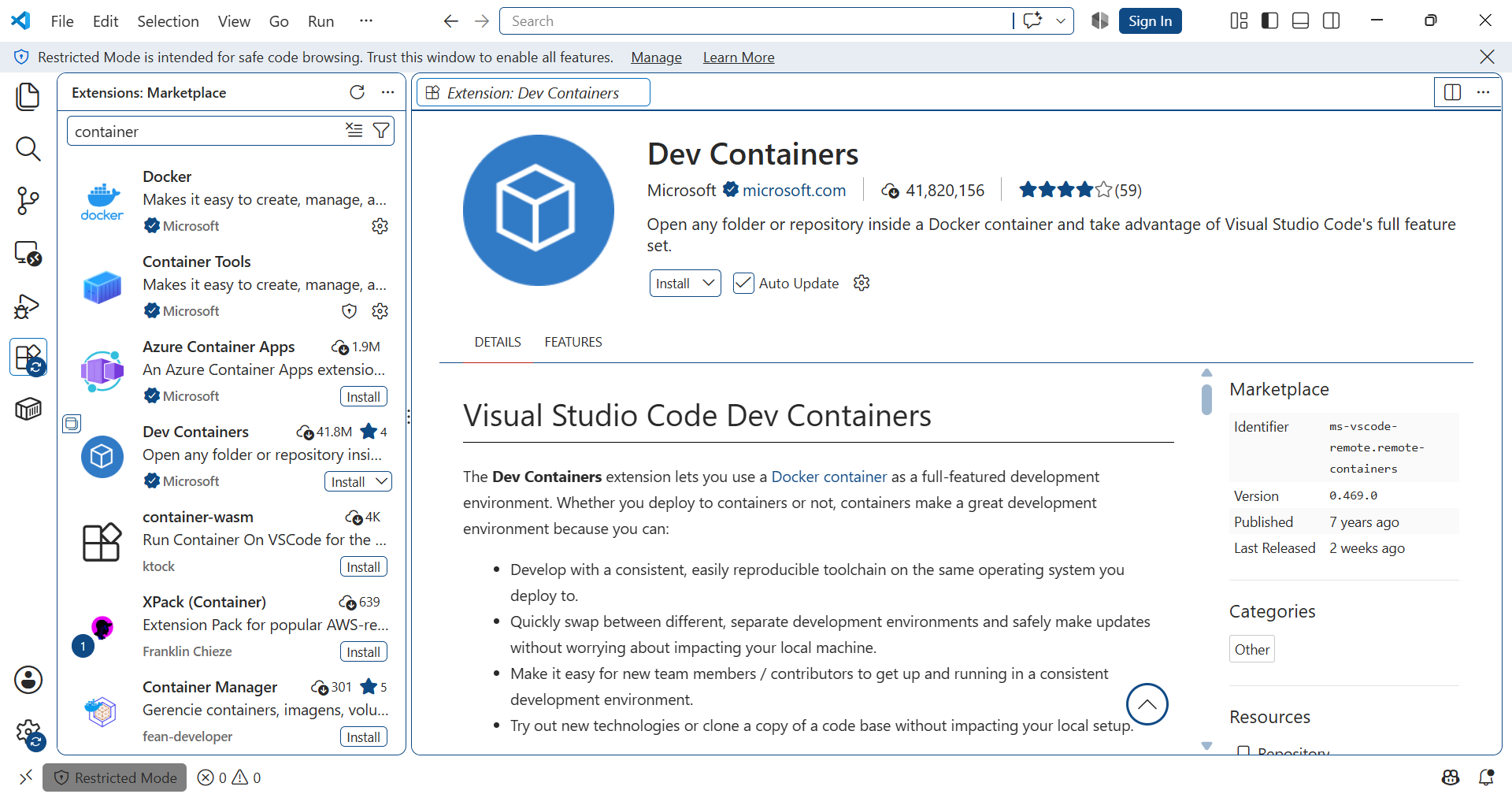Open the overflow menu in menu bar
Viewport: 1512px width, 794px height.
[x=365, y=21]
